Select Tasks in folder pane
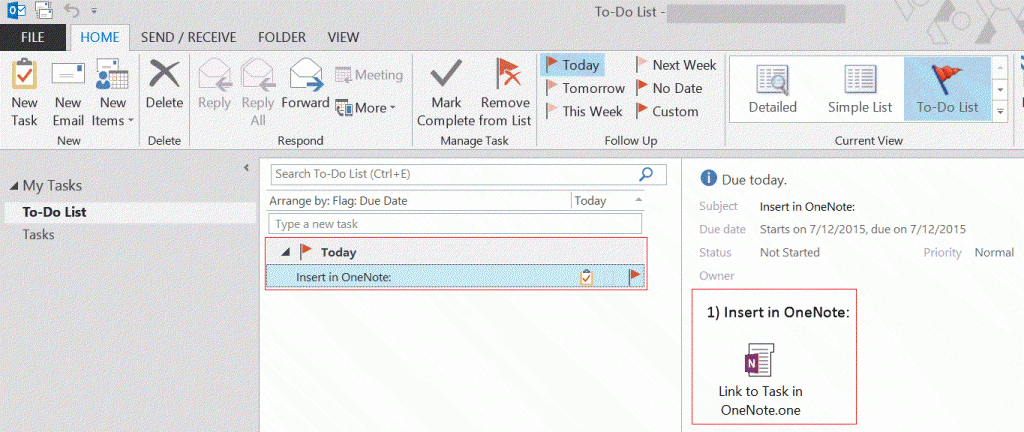 pyautogui.click(x=39, y=234)
